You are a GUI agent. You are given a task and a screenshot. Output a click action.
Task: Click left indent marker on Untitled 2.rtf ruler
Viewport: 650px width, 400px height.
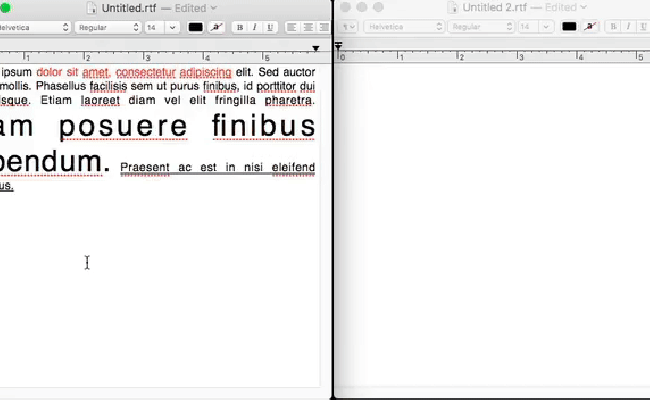click(x=338, y=46)
